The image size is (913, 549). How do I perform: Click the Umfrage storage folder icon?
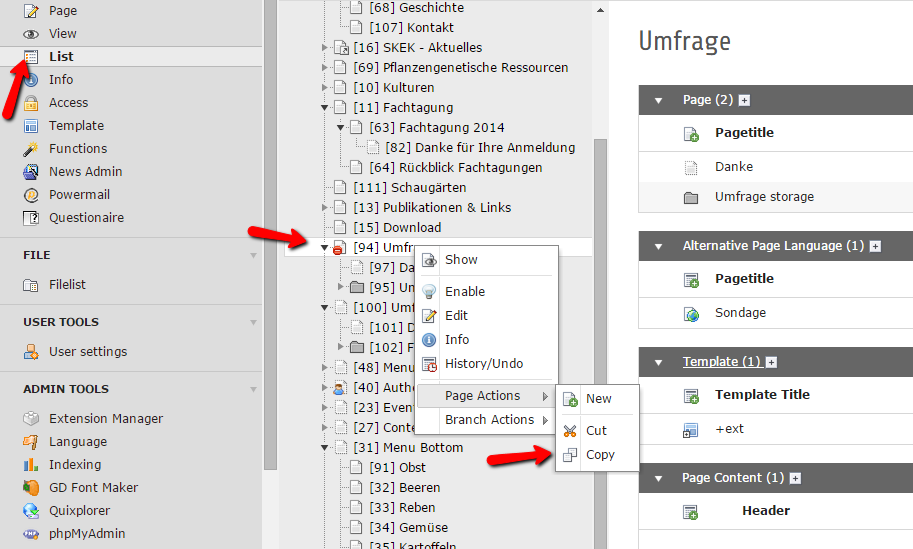tap(691, 197)
